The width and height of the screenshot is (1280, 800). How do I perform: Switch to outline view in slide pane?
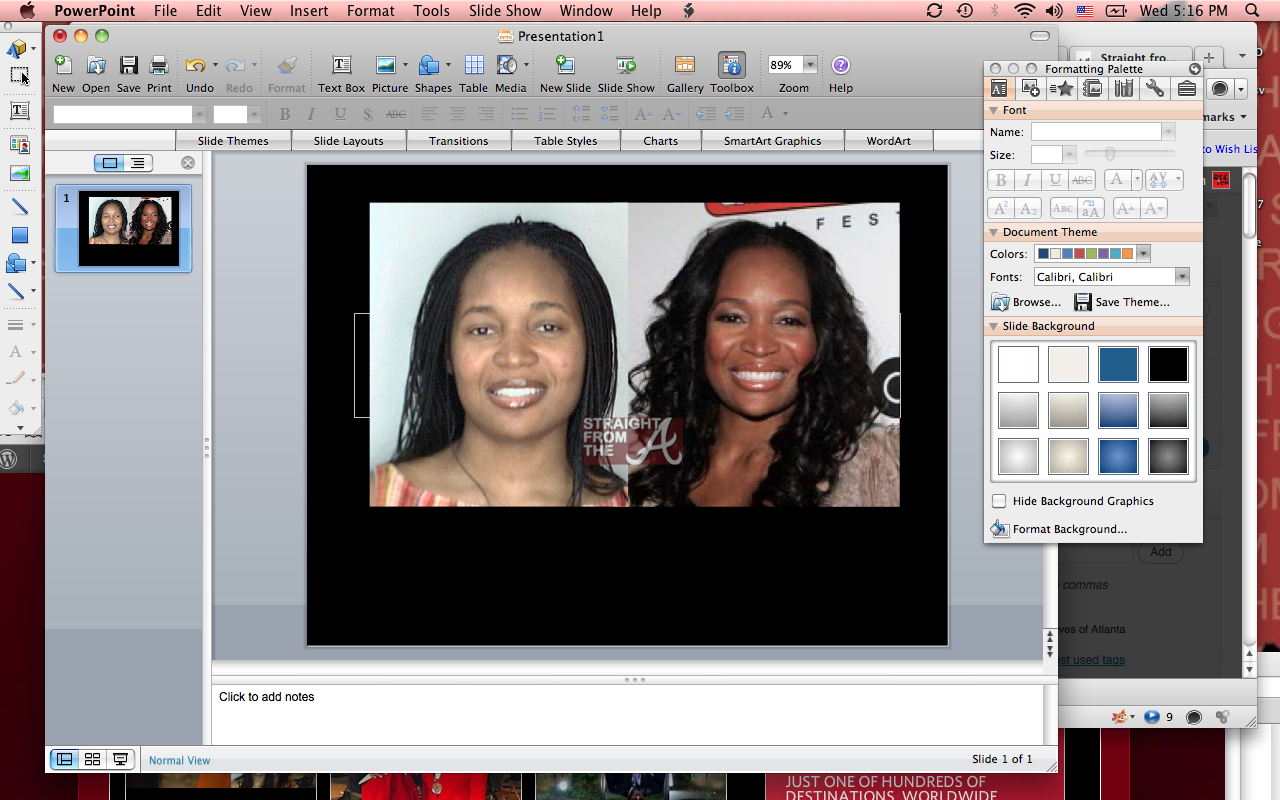pyautogui.click(x=137, y=163)
